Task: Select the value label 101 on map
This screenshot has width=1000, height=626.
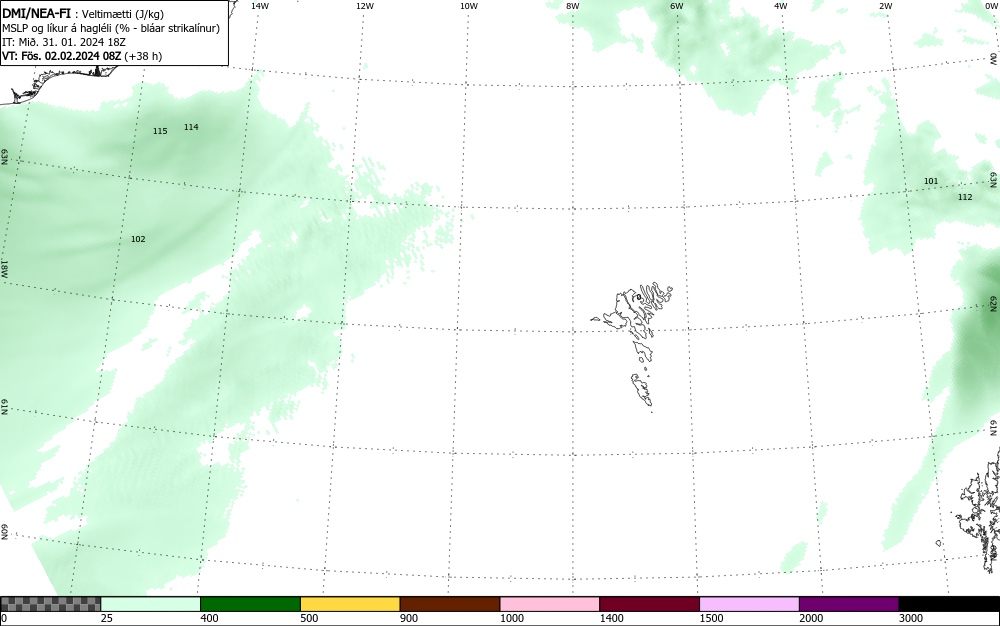Action: pos(931,181)
